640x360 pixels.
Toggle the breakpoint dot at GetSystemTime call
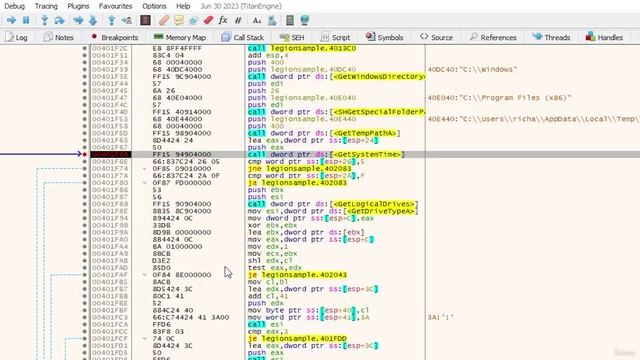(84, 154)
